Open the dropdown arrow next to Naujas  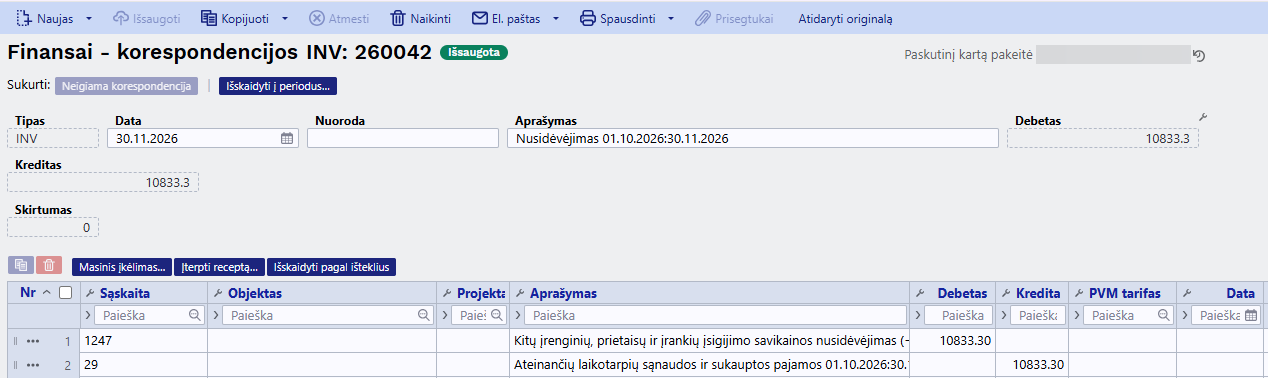pos(88,19)
